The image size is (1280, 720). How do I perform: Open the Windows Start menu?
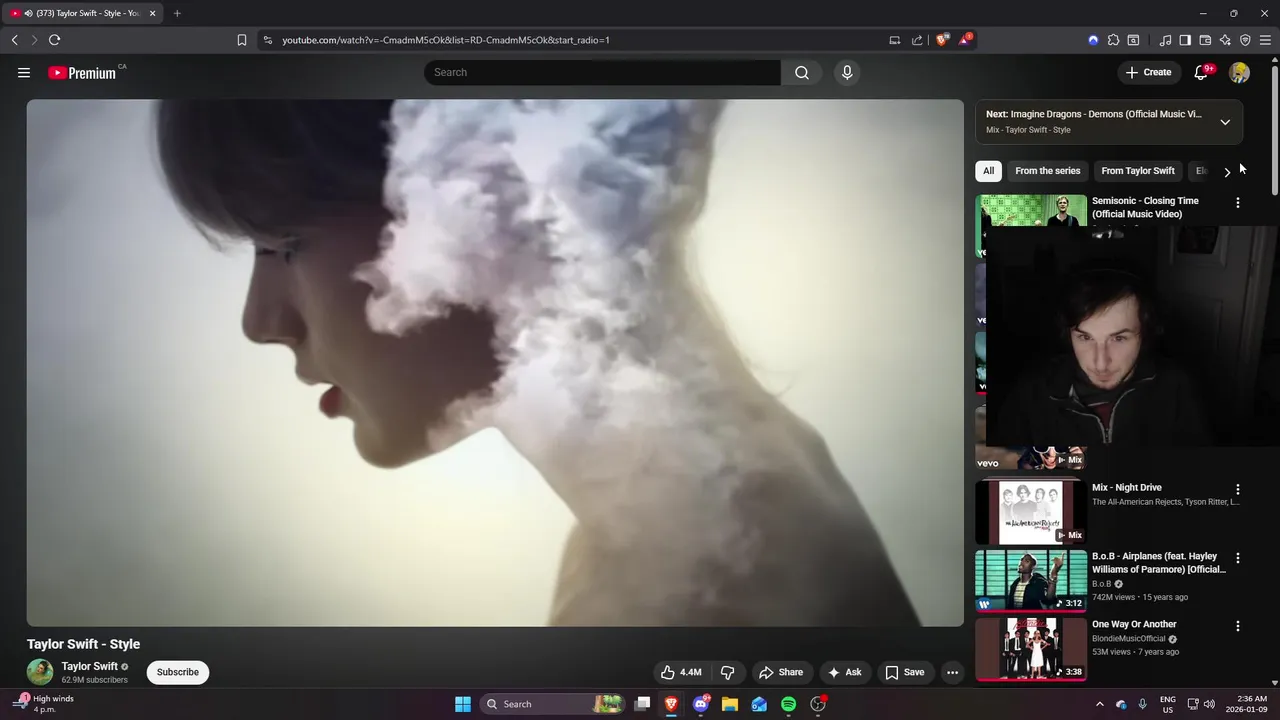click(x=463, y=704)
